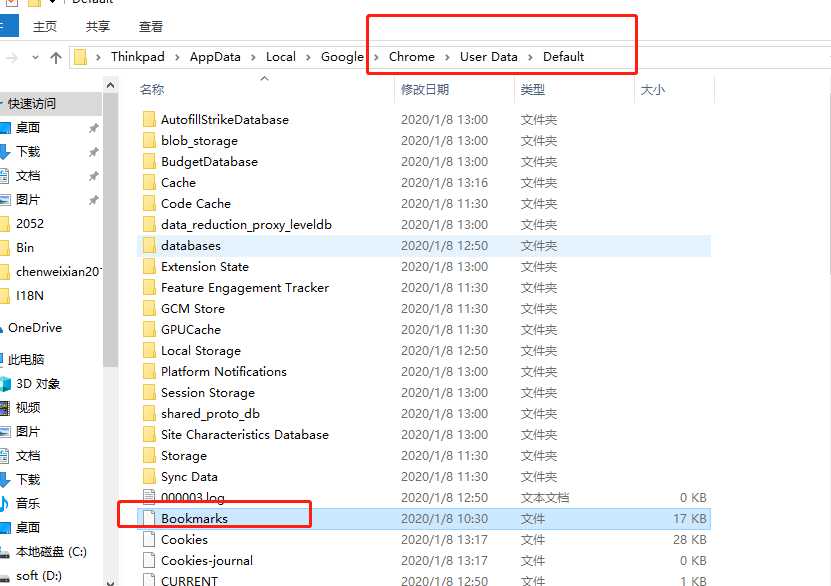Open 本地磁盘 (C:) drive

(51, 552)
